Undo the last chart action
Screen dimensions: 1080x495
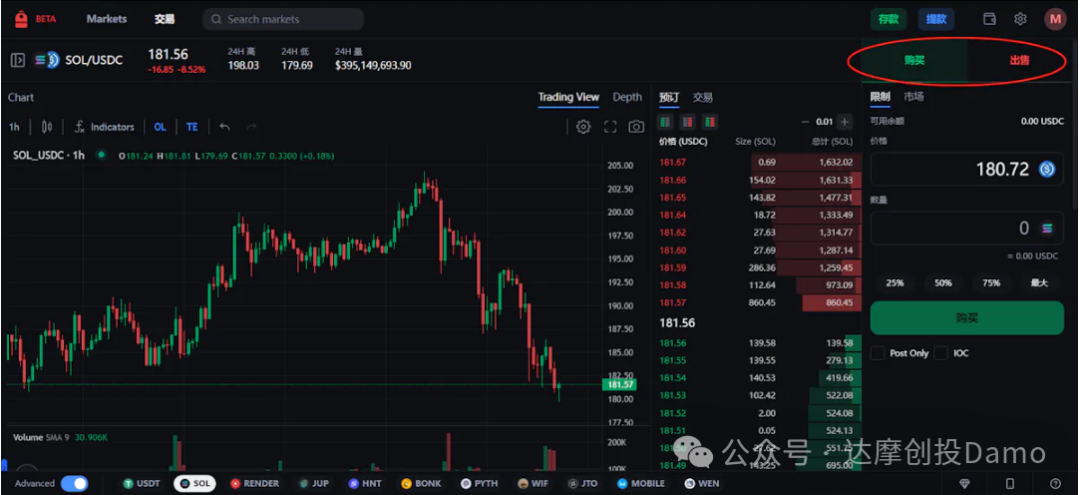point(225,127)
